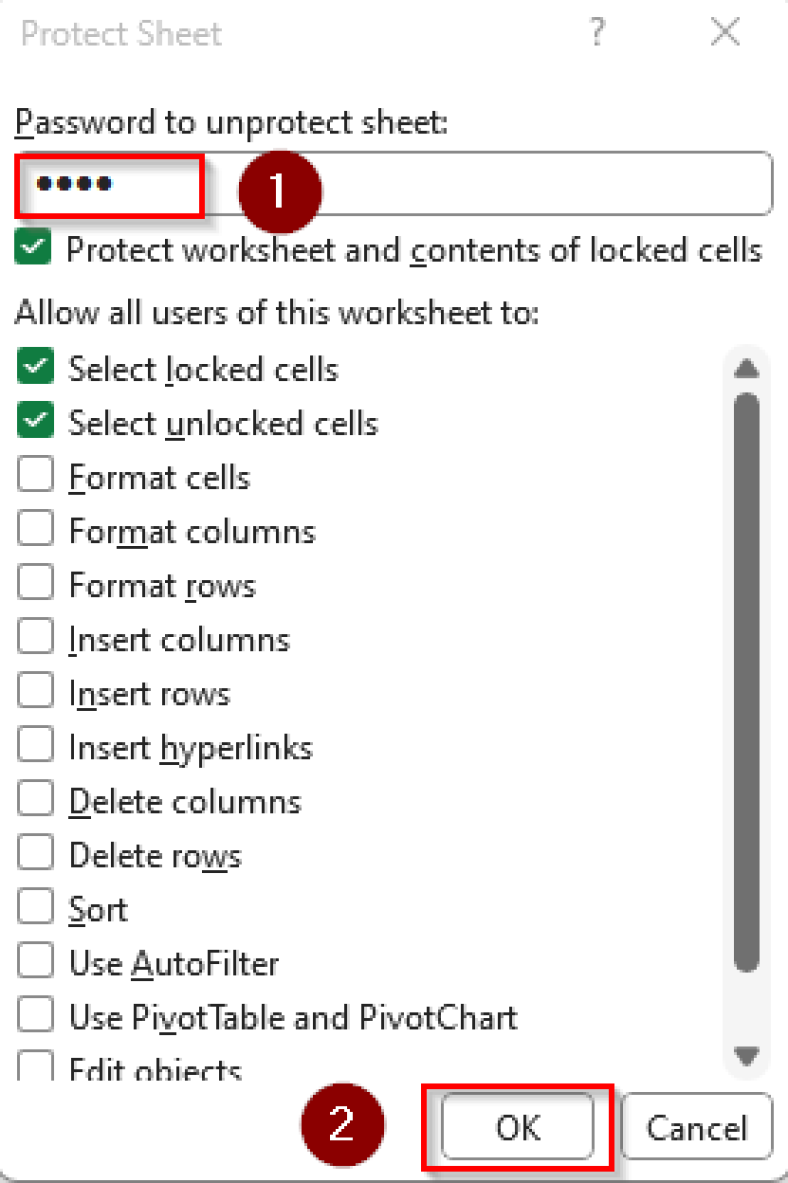Enable the Use AutoFilter option
The height and width of the screenshot is (1183, 788).
pos(35,960)
